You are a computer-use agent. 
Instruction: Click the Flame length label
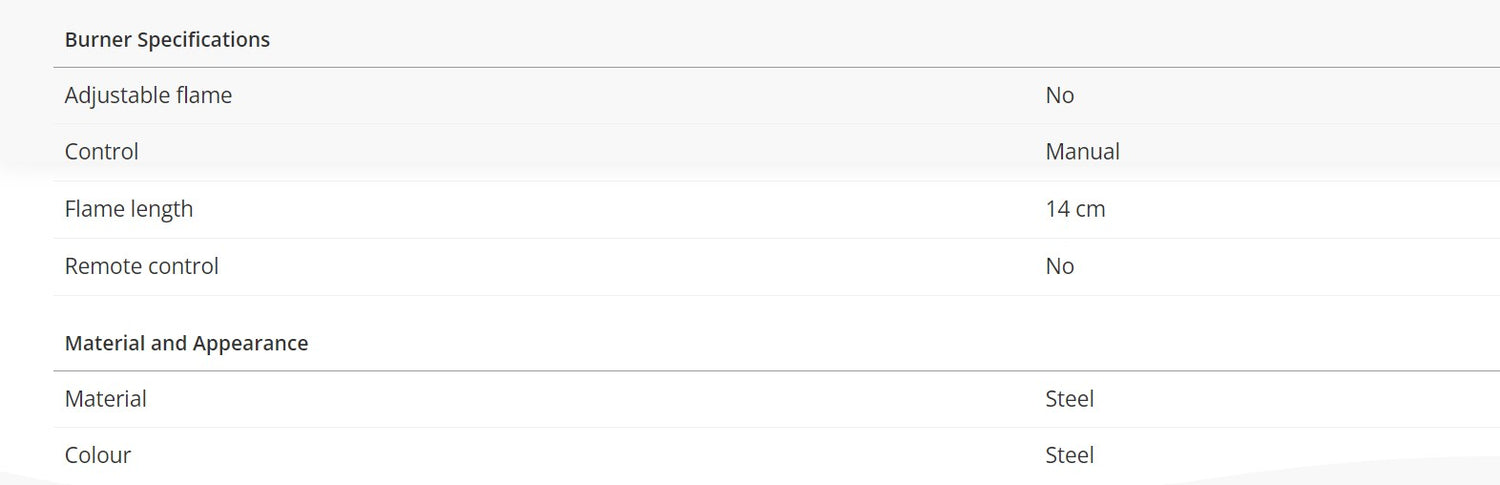(128, 209)
